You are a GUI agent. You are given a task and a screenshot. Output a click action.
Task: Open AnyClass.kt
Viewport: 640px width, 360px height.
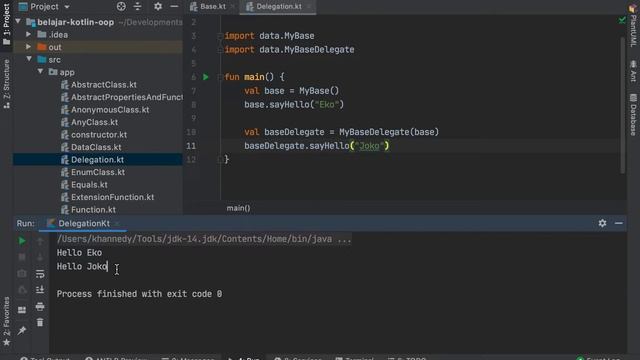point(94,122)
